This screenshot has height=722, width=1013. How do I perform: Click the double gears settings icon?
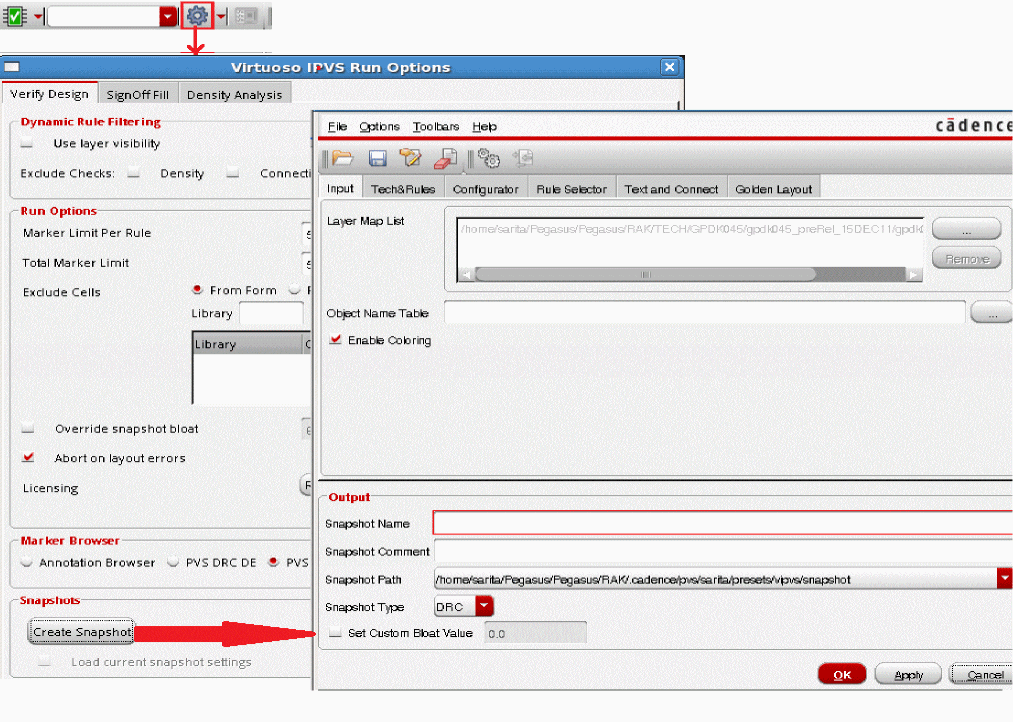click(x=488, y=158)
